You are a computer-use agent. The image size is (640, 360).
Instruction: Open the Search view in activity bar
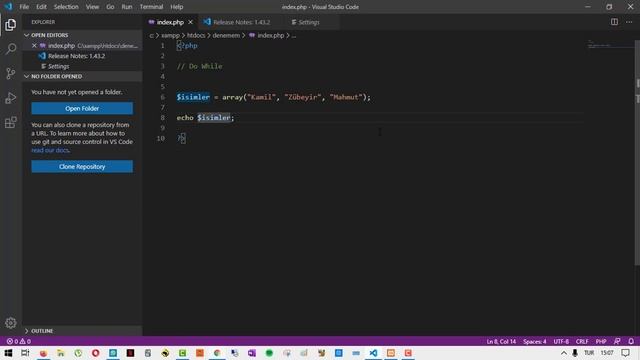tap(11, 49)
